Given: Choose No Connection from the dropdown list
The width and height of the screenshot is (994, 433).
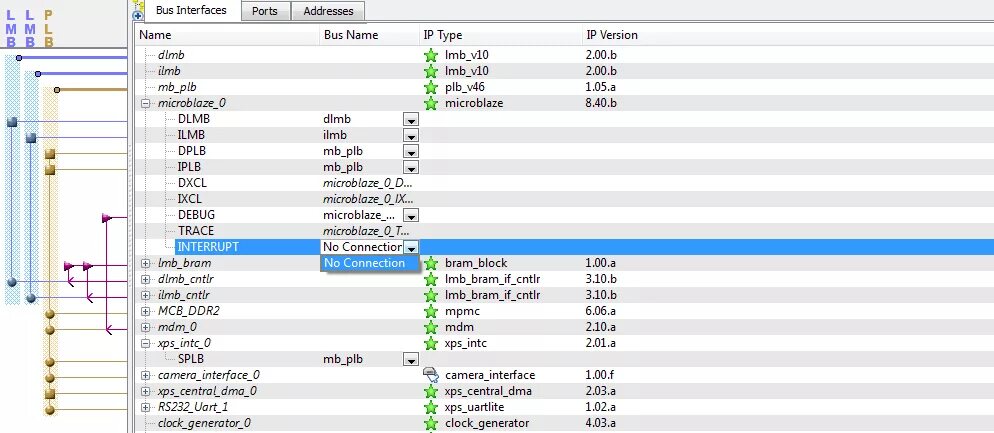Looking at the screenshot, I should point(370,263).
